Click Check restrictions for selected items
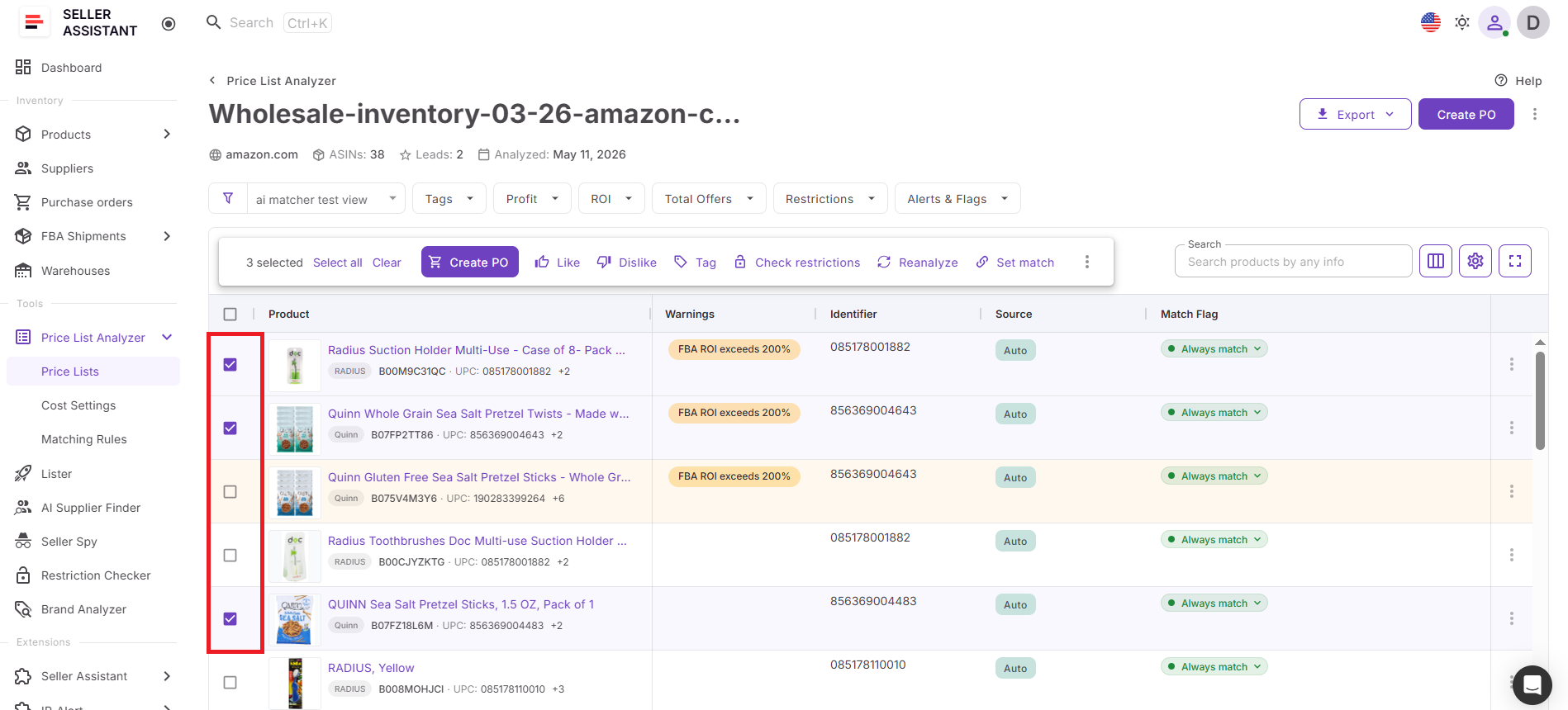This screenshot has height=710, width=1568. pyautogui.click(x=797, y=262)
